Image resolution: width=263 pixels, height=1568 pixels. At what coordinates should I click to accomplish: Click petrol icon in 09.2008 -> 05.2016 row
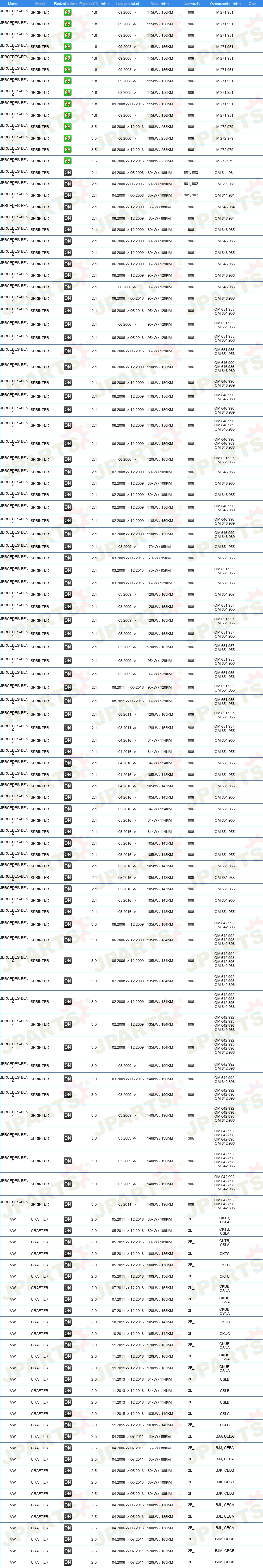point(68,104)
